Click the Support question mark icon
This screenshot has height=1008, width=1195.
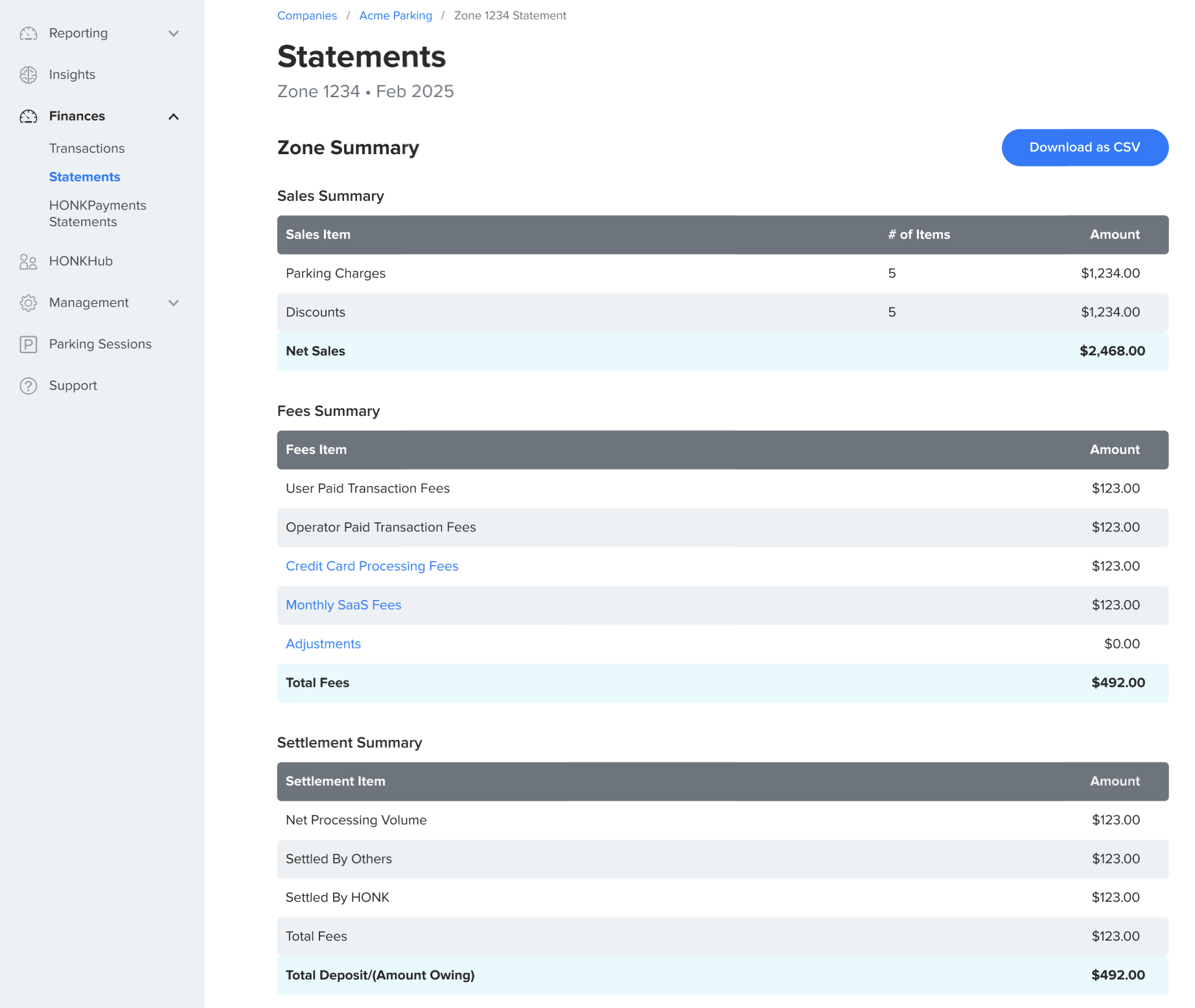29,385
